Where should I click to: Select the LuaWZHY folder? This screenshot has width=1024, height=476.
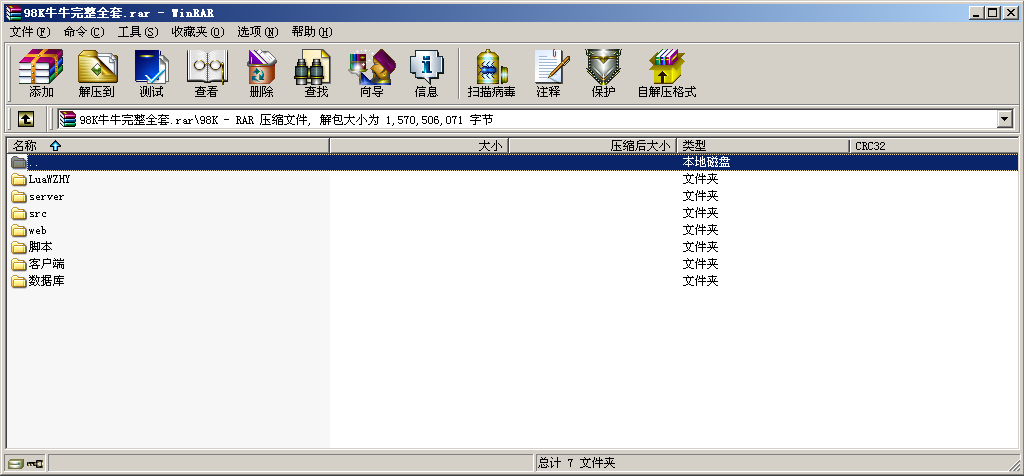[x=49, y=180]
